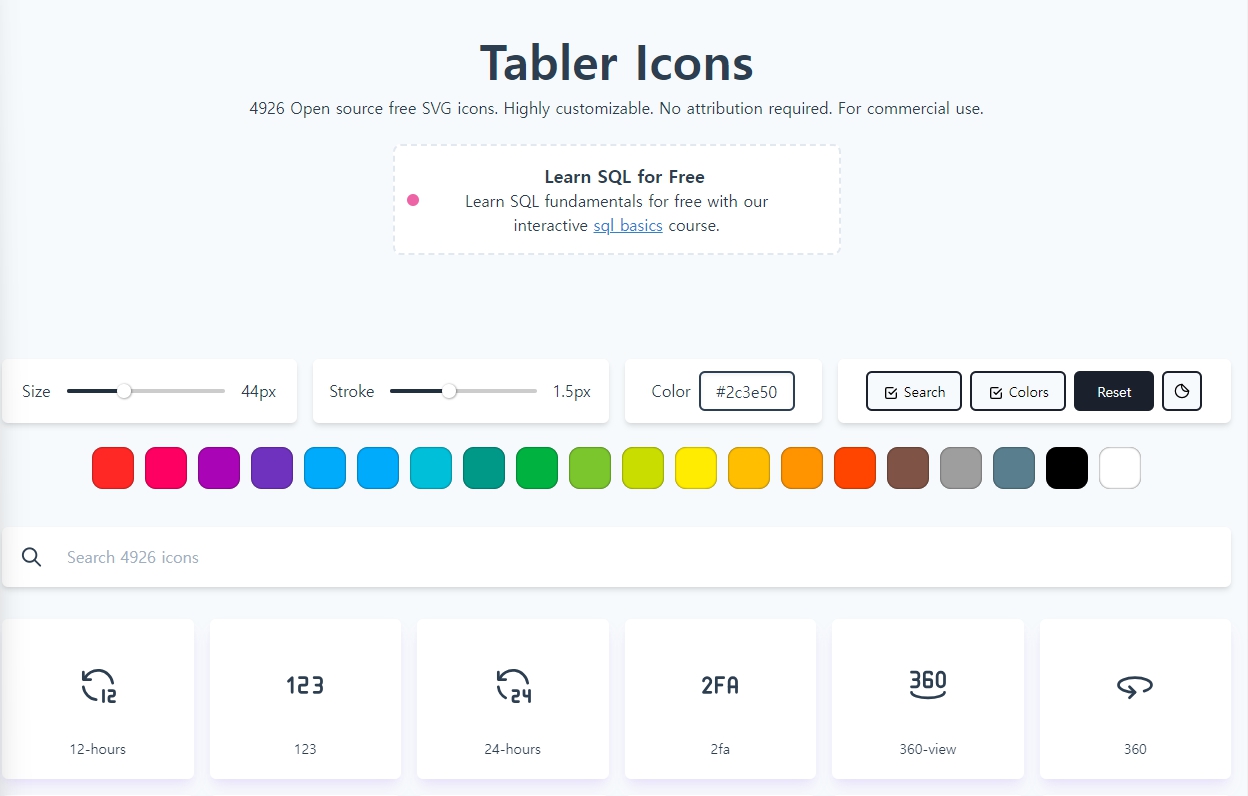
Task: Select the yellow color swatch
Action: (696, 467)
